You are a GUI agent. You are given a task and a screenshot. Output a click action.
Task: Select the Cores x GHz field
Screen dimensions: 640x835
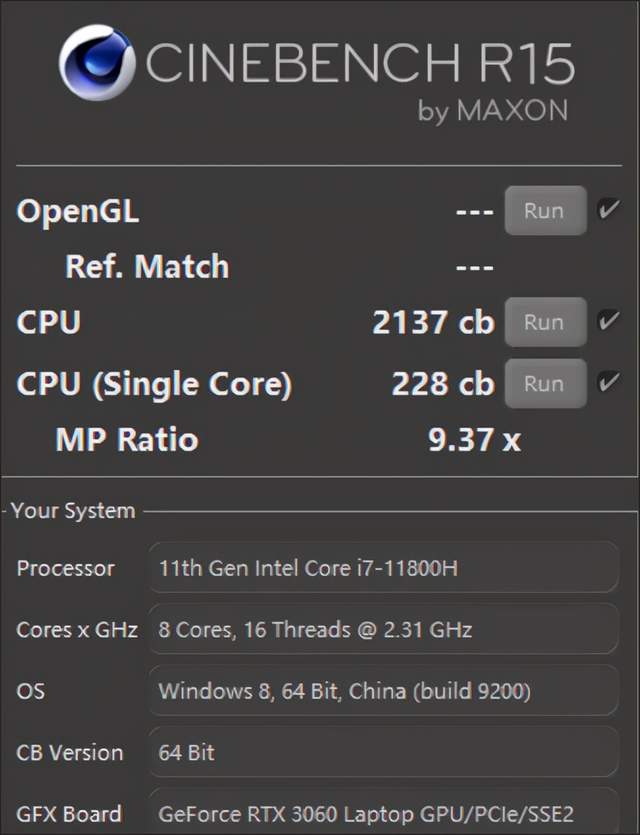(383, 629)
